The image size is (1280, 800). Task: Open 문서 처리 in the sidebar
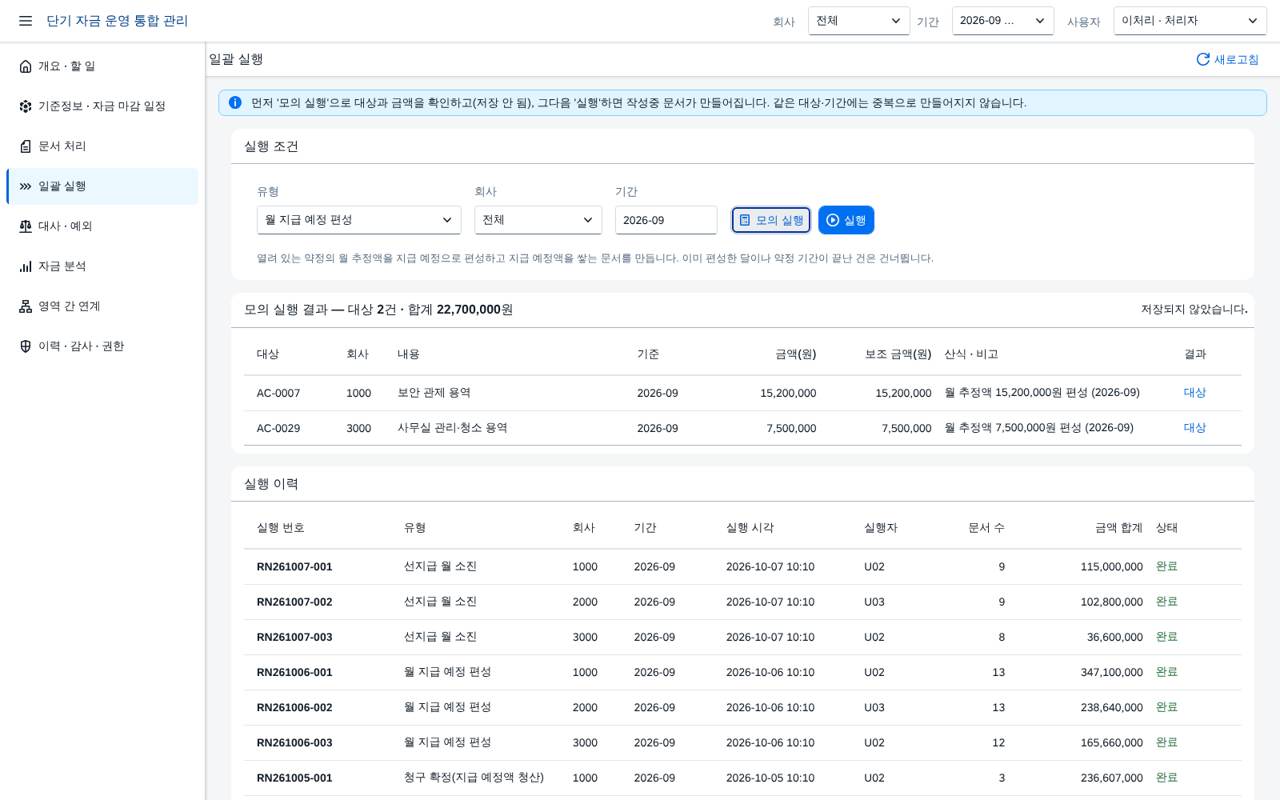click(x=102, y=146)
